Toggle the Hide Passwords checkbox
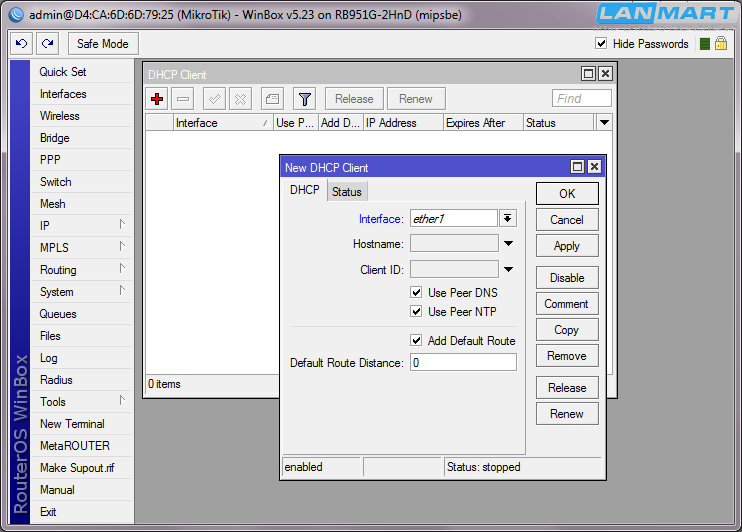The height and width of the screenshot is (532, 742). 601,44
